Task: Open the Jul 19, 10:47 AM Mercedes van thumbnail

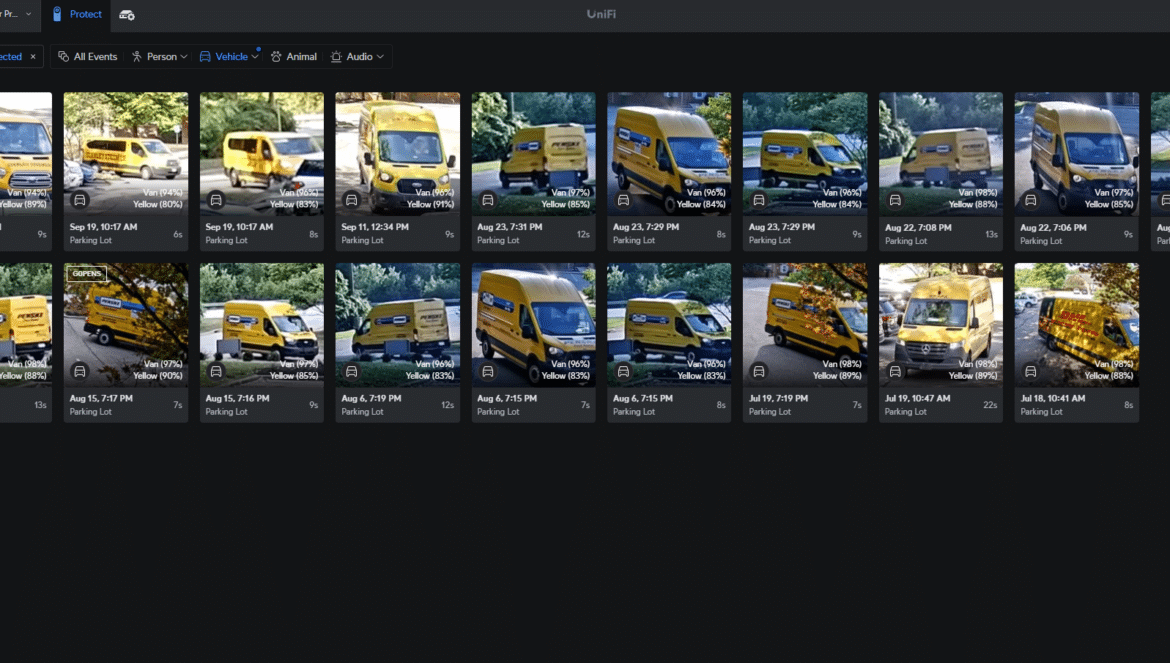Action: tap(941, 324)
